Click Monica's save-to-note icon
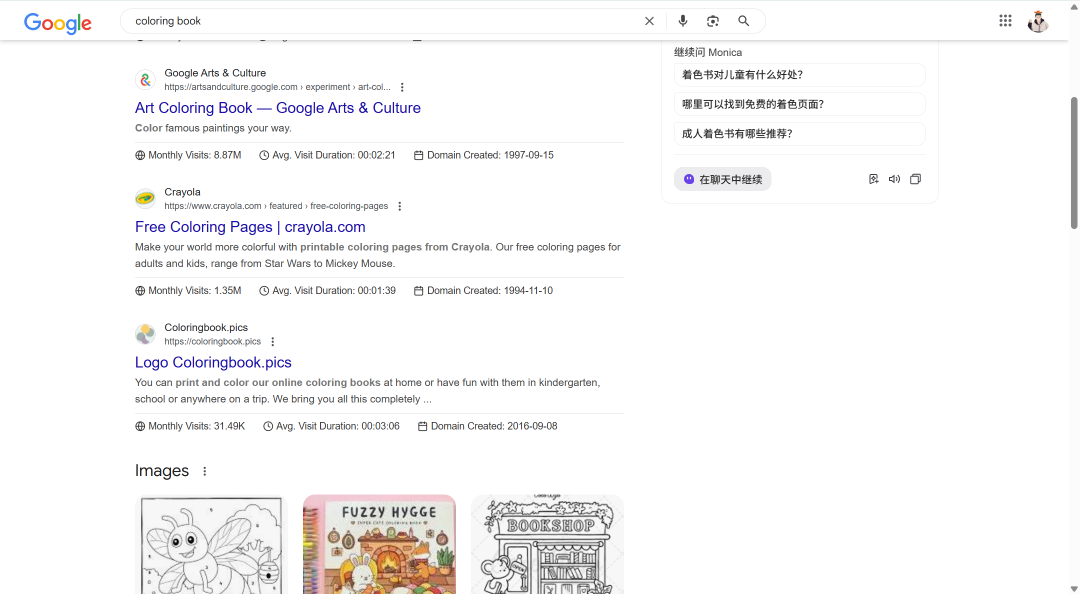This screenshot has height=594, width=1080. point(873,179)
